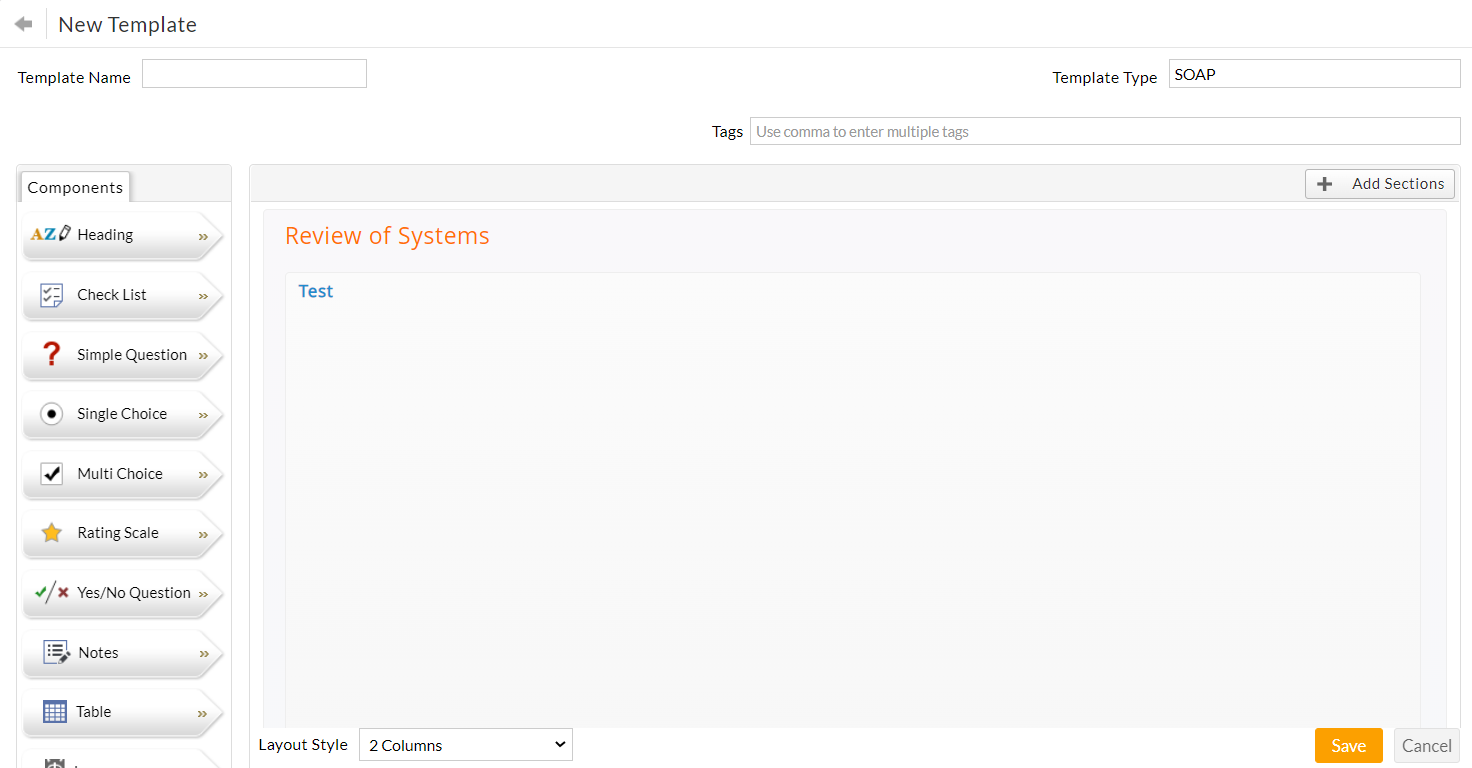
Task: Select the Yes/No Question icon
Action: coord(51,592)
